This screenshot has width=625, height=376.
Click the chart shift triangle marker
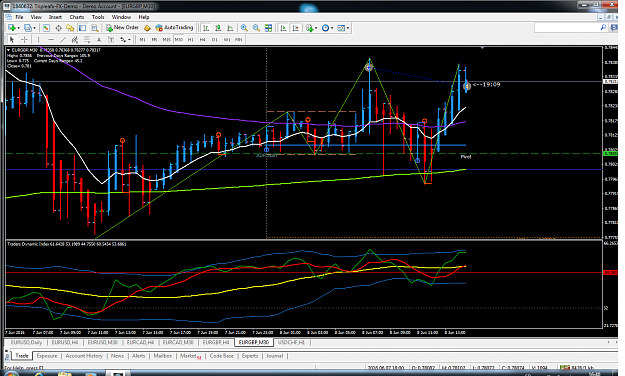point(482,48)
